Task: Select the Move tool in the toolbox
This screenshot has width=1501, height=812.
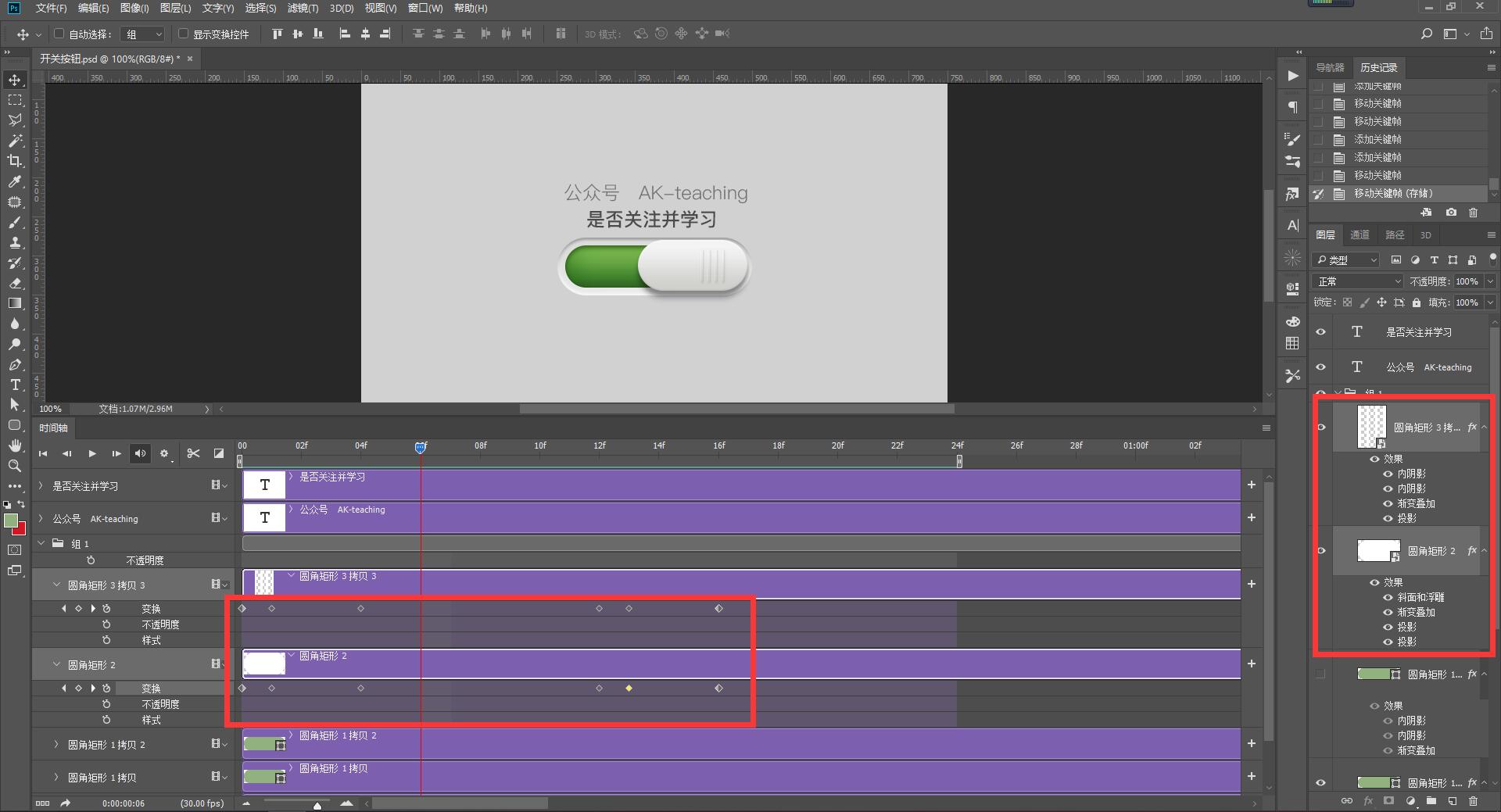Action: point(15,80)
